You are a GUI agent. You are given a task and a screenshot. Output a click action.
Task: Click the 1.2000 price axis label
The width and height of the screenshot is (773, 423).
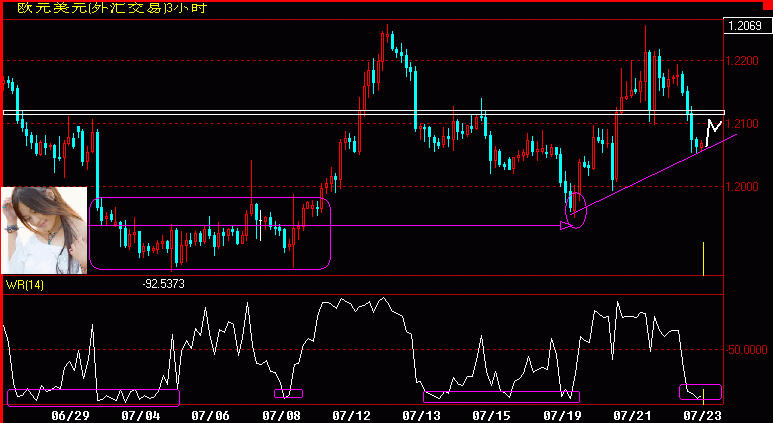click(742, 186)
